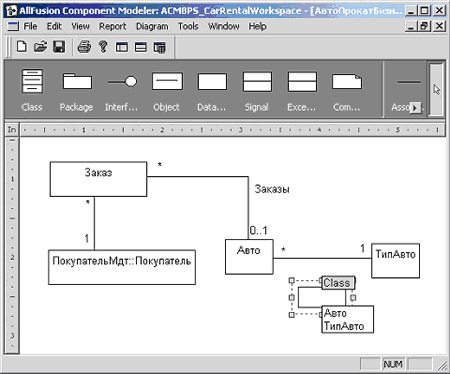The image size is (450, 374).
Task: Select the Покупатель class box
Action: pos(122,267)
